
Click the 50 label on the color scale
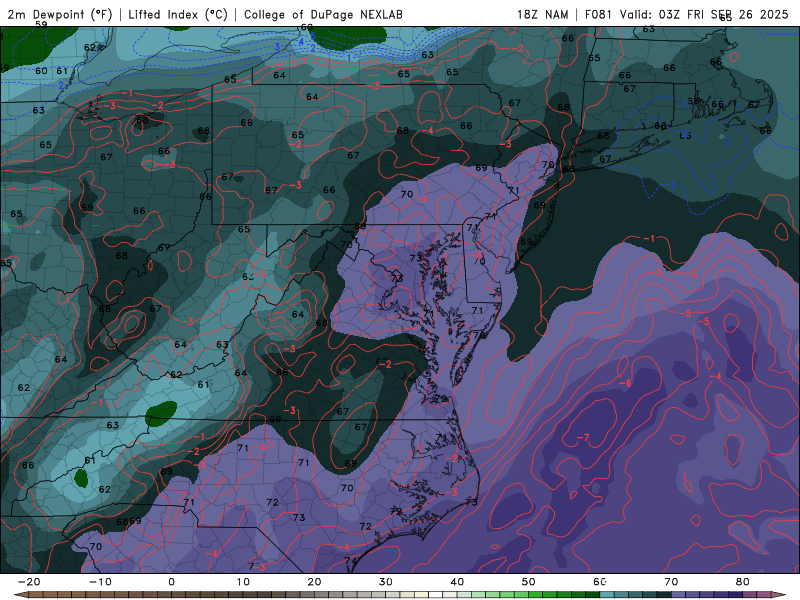point(529,582)
